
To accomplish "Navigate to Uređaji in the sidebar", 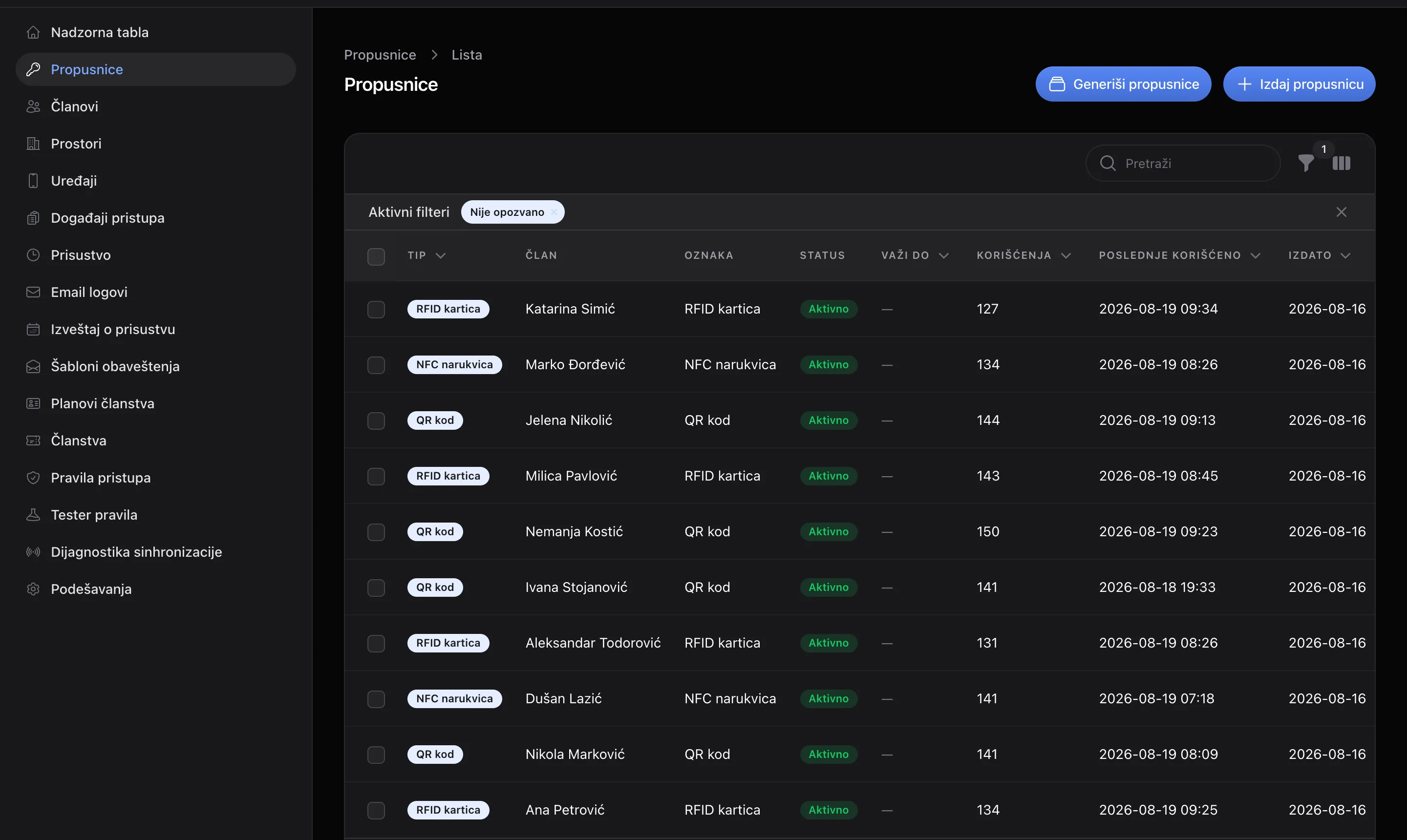I will click(156, 181).
